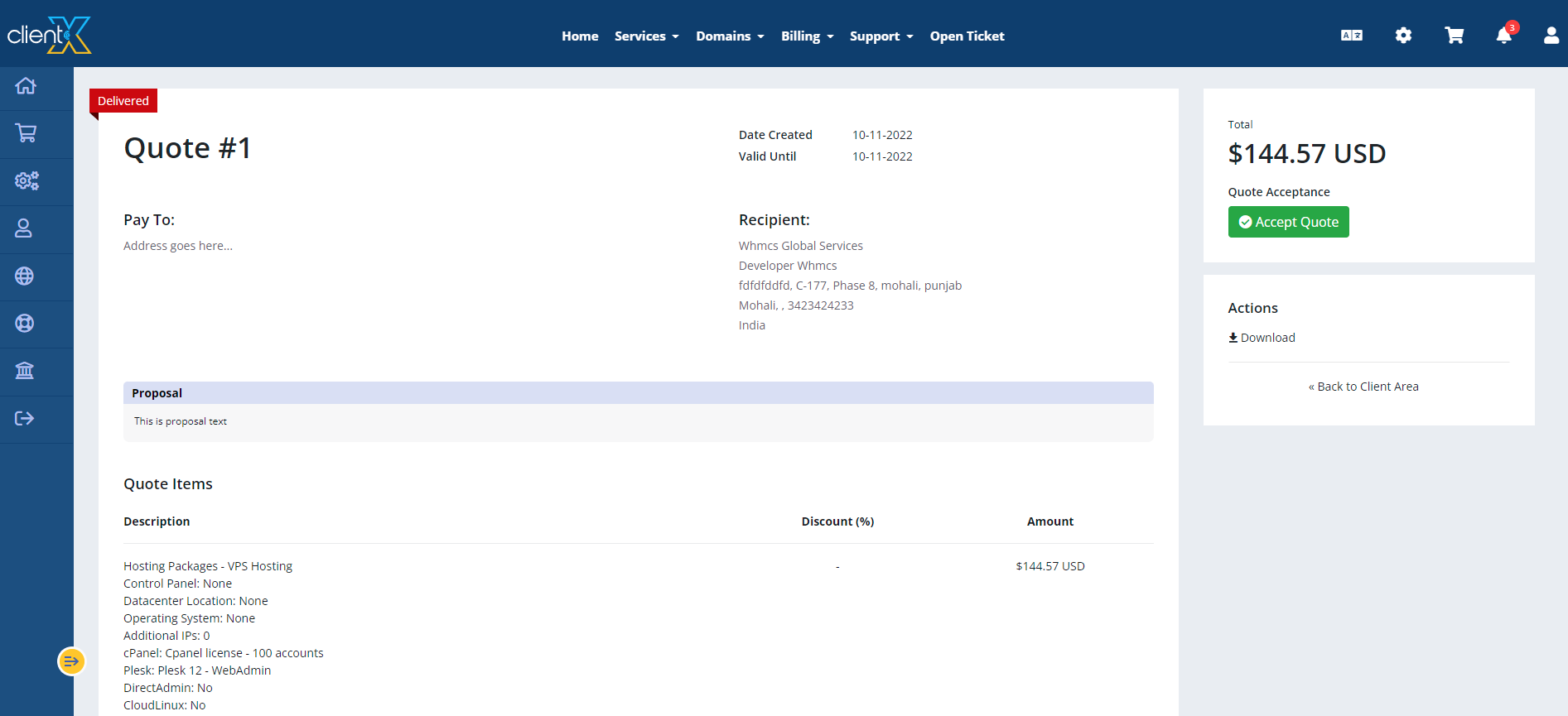1568x716 pixels.
Task: Follow the Back to Client Area link
Action: (1363, 387)
